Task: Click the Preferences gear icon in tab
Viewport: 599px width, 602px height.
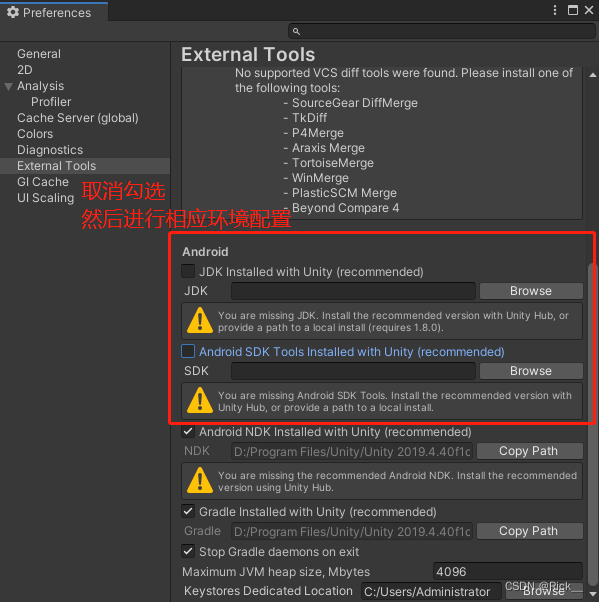Action: click(x=13, y=12)
